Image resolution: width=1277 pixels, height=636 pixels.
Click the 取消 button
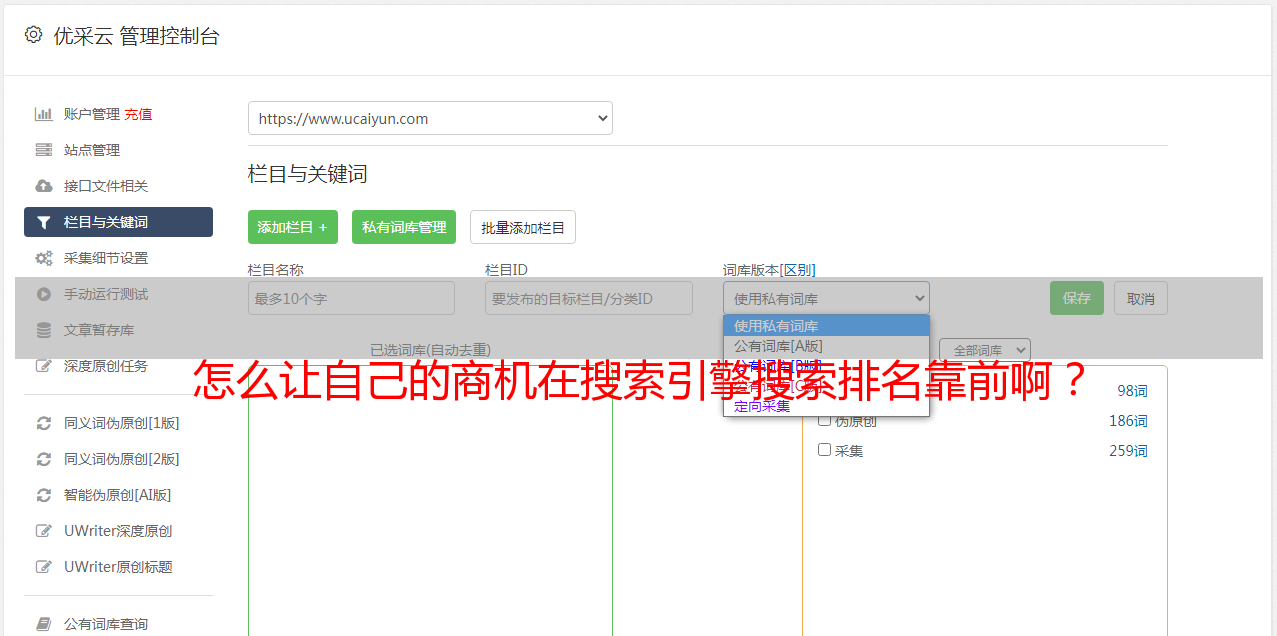[1141, 298]
